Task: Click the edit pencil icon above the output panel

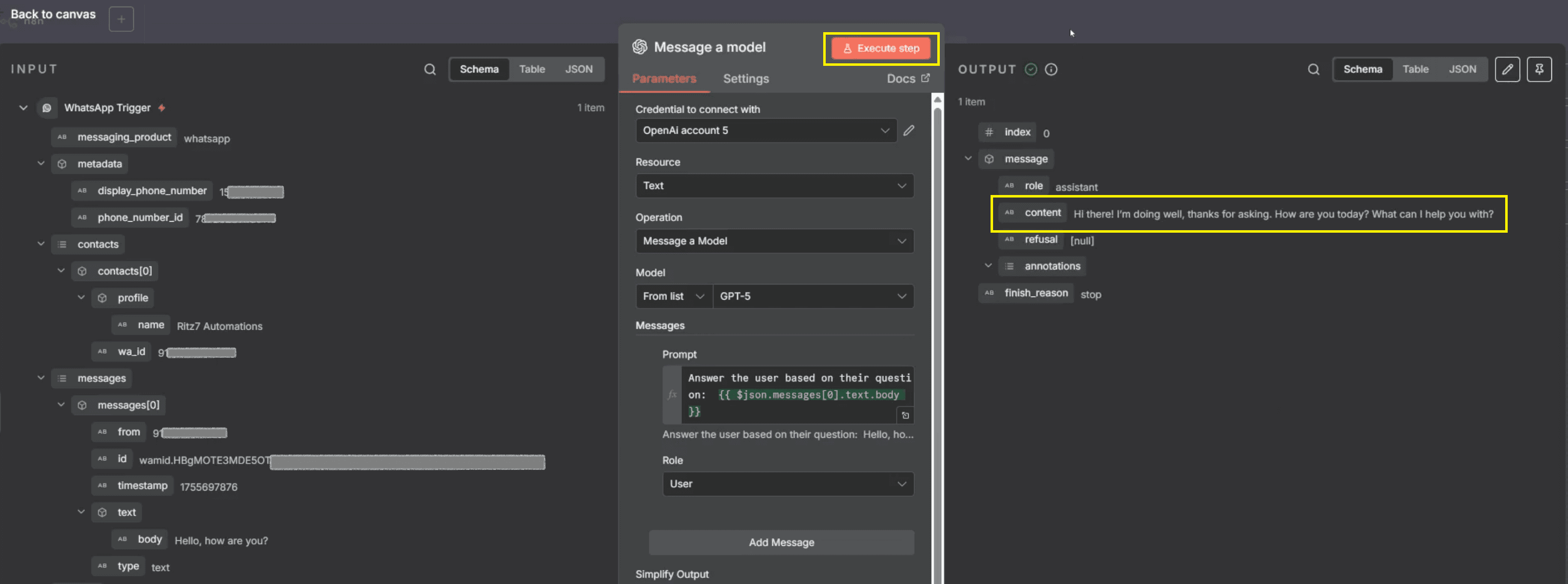Action: [1508, 69]
